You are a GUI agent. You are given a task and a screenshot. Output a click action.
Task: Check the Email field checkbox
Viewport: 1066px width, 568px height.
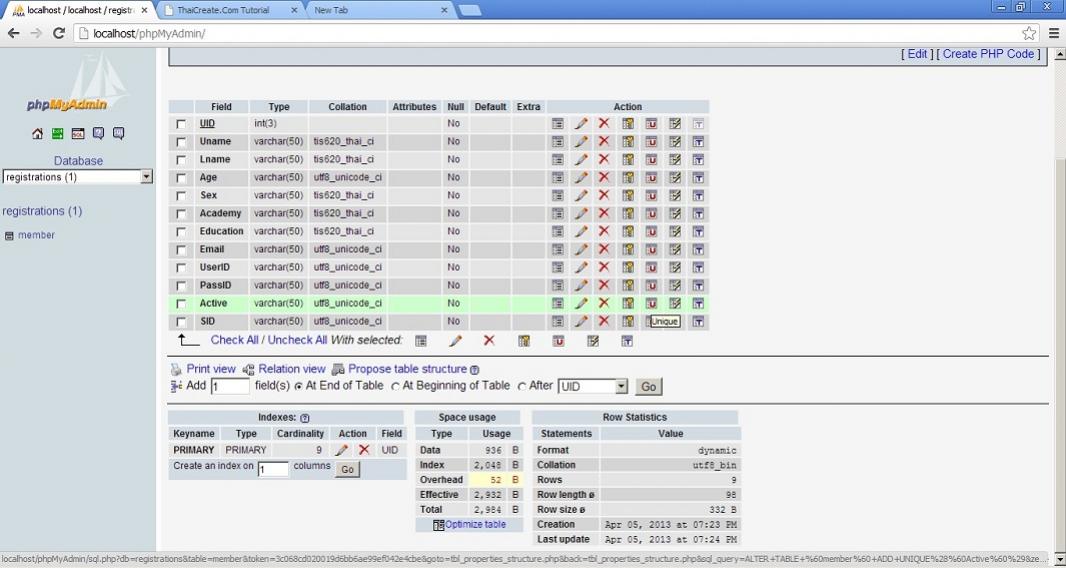coord(181,250)
